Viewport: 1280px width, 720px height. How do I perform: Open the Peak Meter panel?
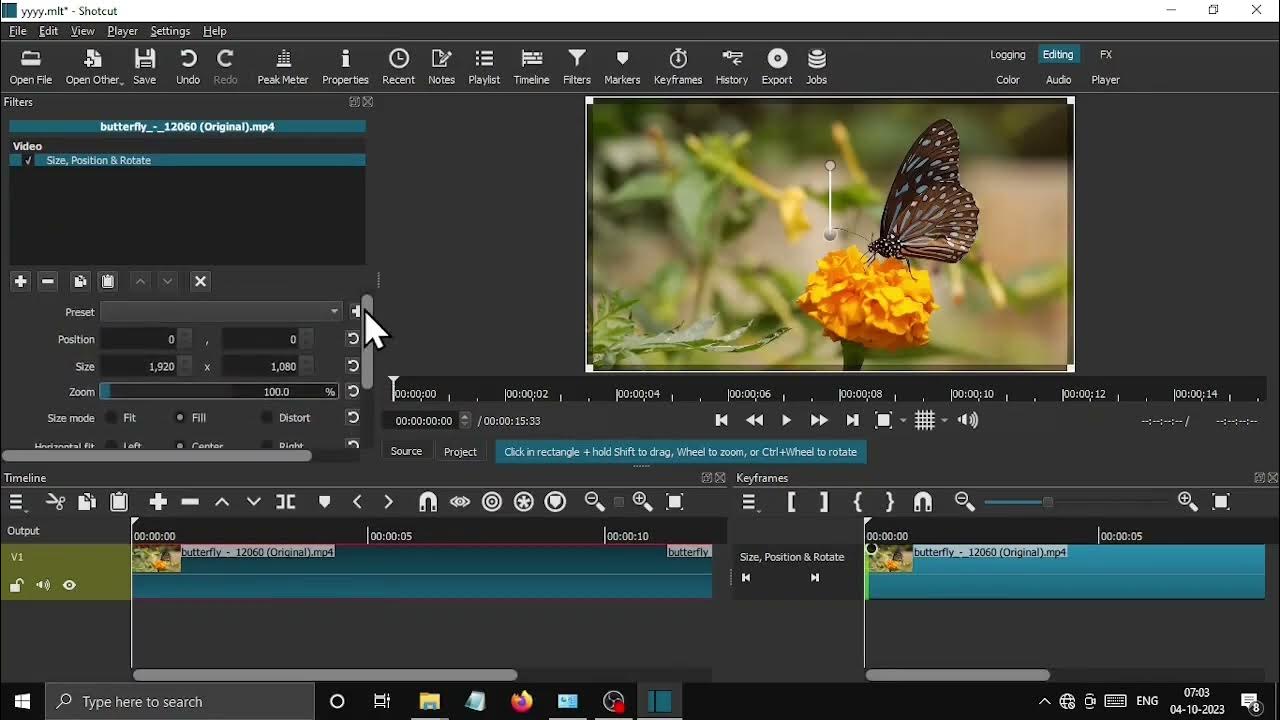(283, 67)
